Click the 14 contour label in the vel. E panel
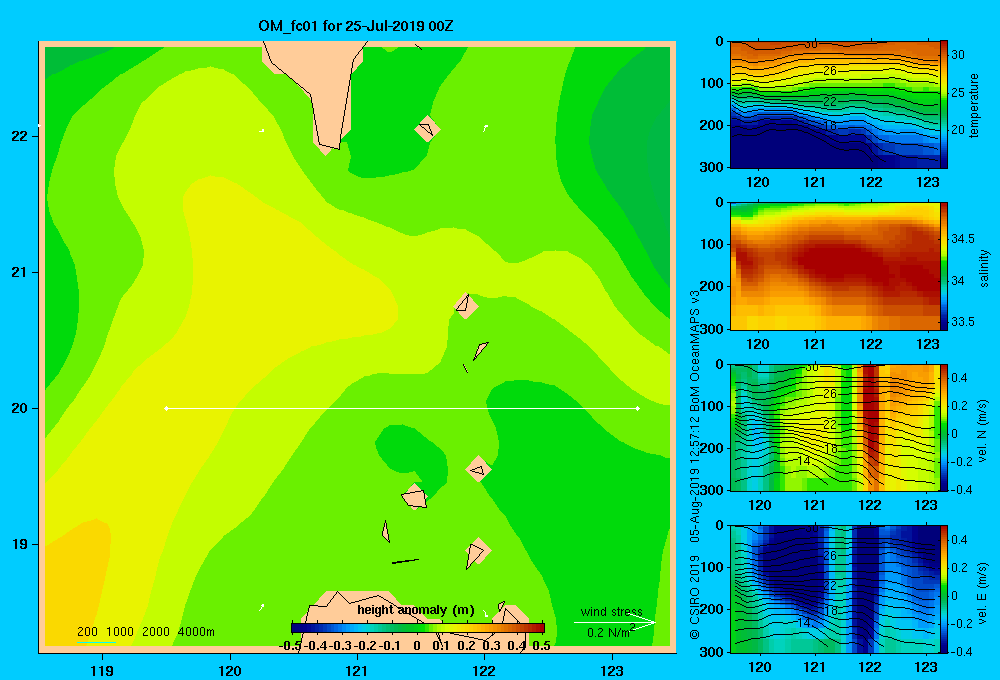 [x=804, y=623]
